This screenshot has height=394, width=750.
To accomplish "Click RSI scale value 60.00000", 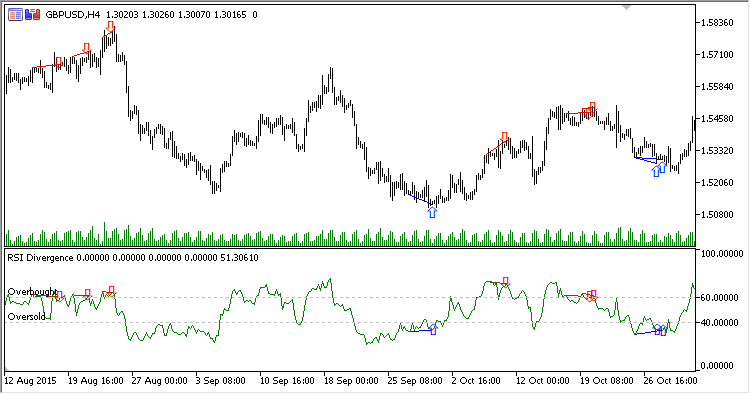I will point(719,297).
